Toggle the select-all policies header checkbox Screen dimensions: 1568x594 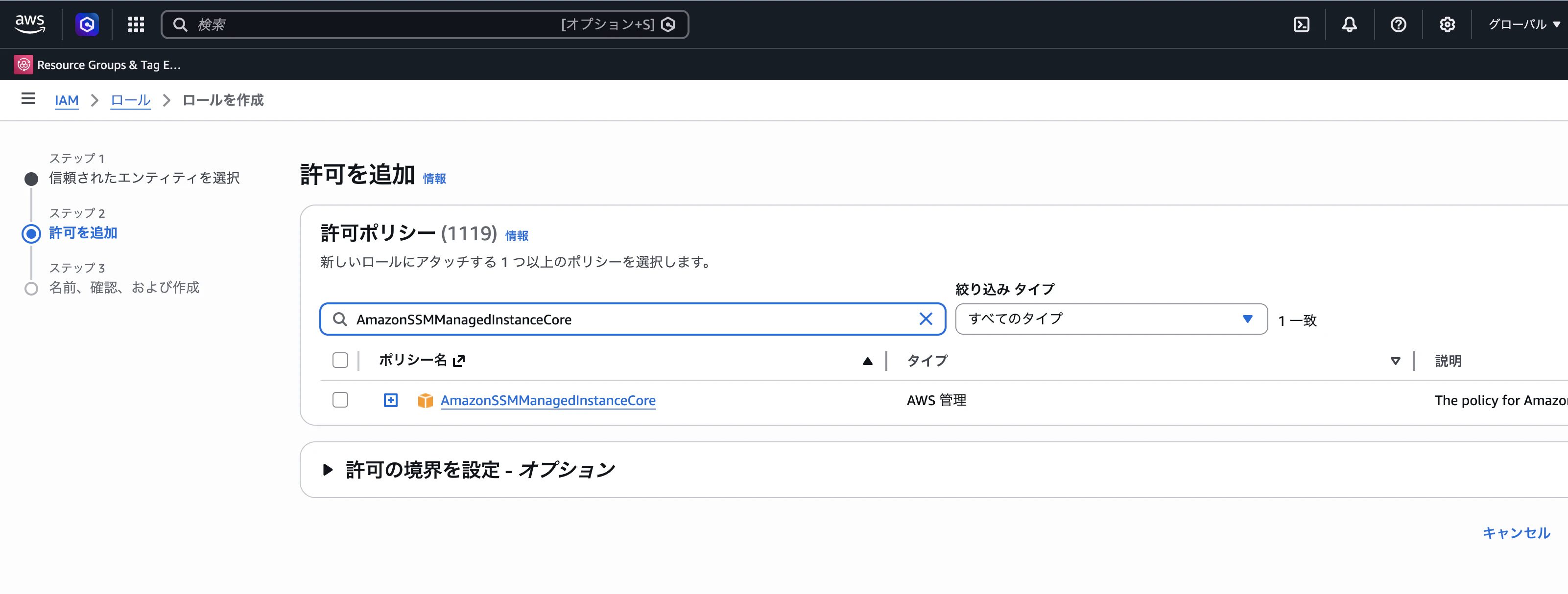click(x=340, y=360)
